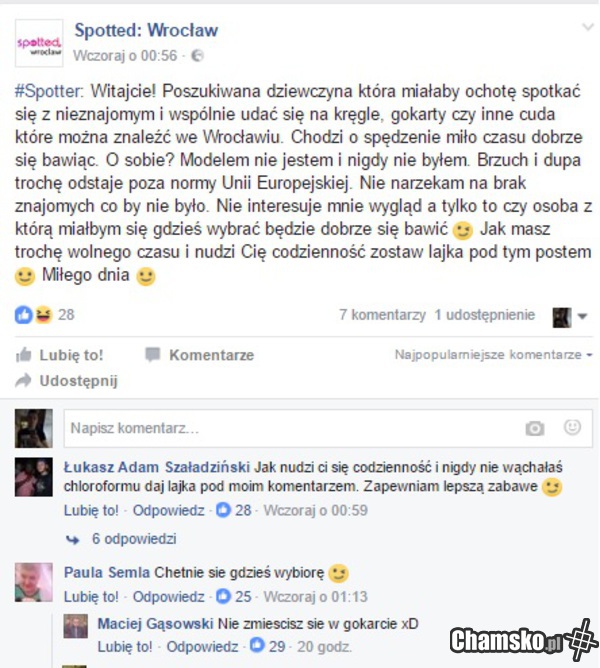Click the globe privacy icon beside timestamp
This screenshot has height=668, width=600.
pyautogui.click(x=197, y=55)
